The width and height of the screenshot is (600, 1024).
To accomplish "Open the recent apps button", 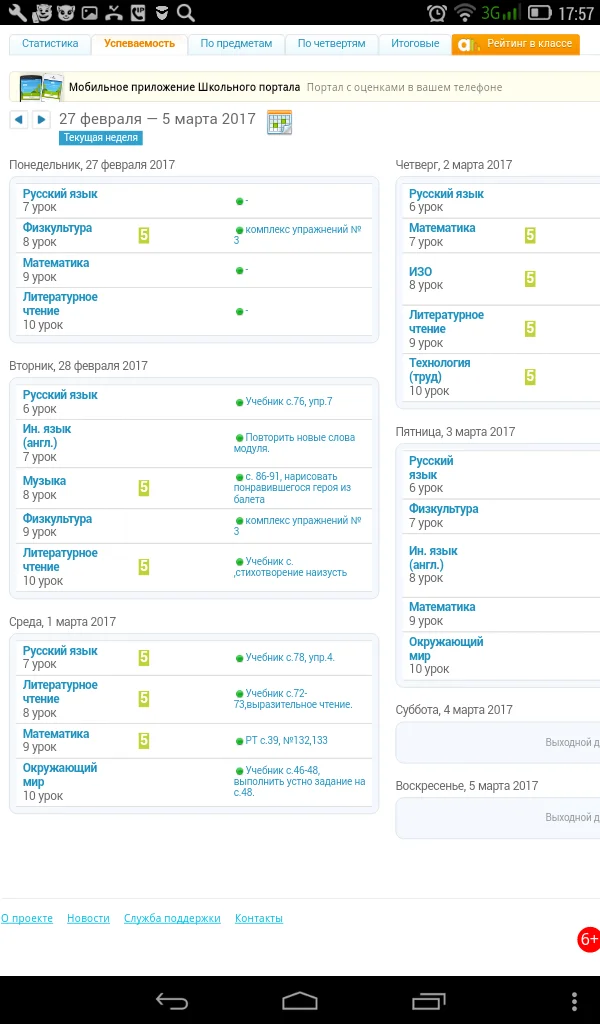I will coord(428,1000).
